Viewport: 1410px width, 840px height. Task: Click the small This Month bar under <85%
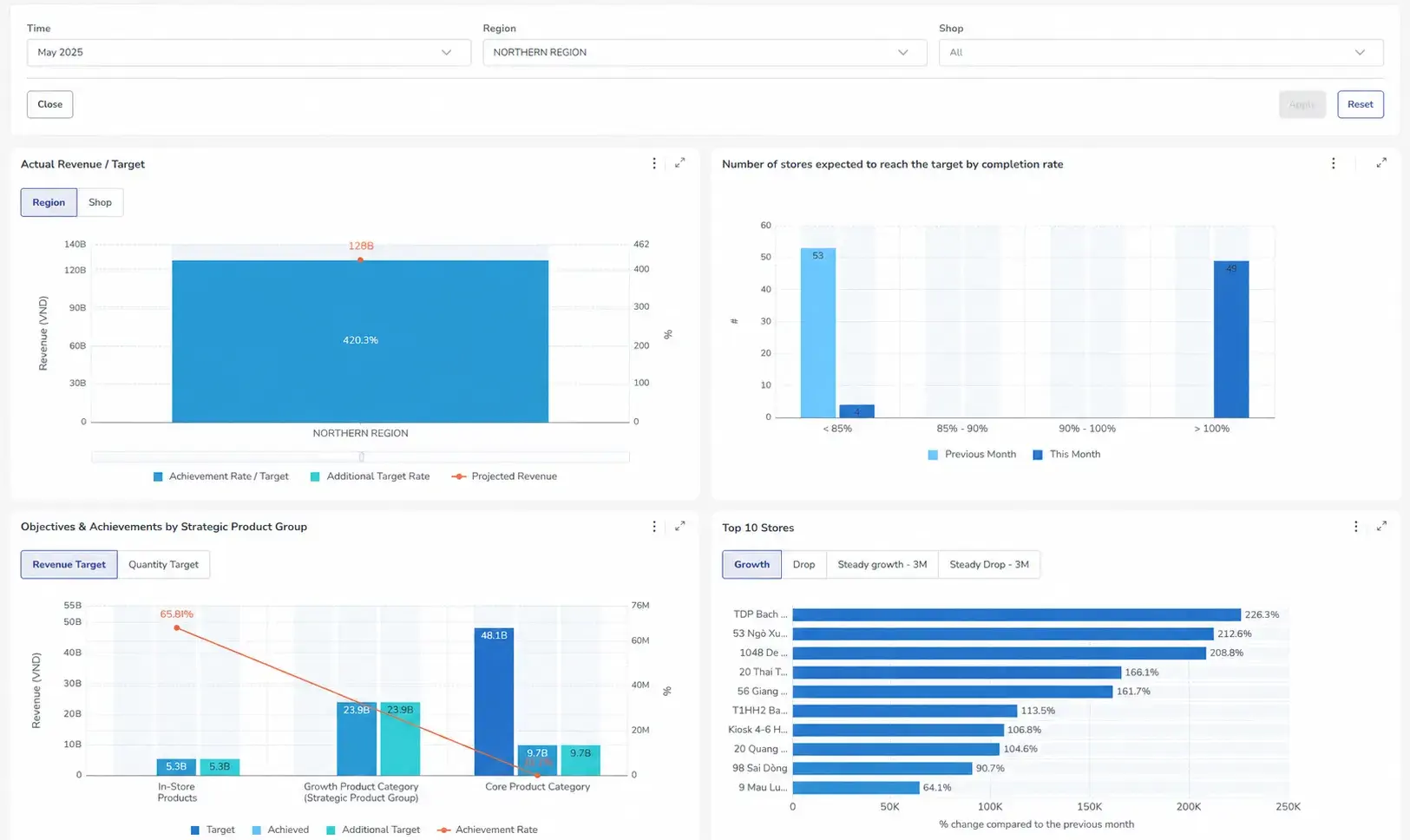pos(856,411)
